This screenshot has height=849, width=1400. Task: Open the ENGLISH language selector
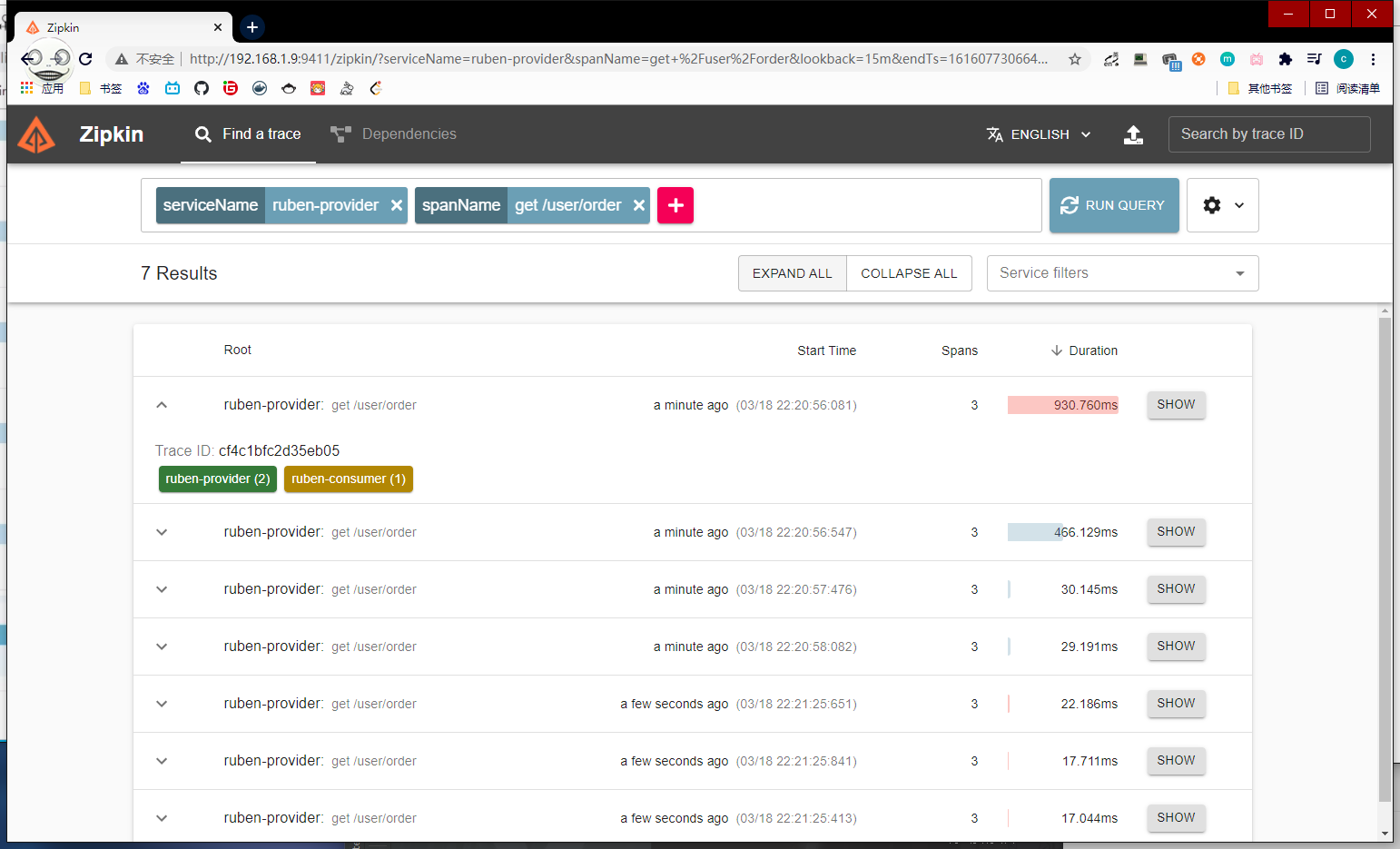pyautogui.click(x=1040, y=134)
